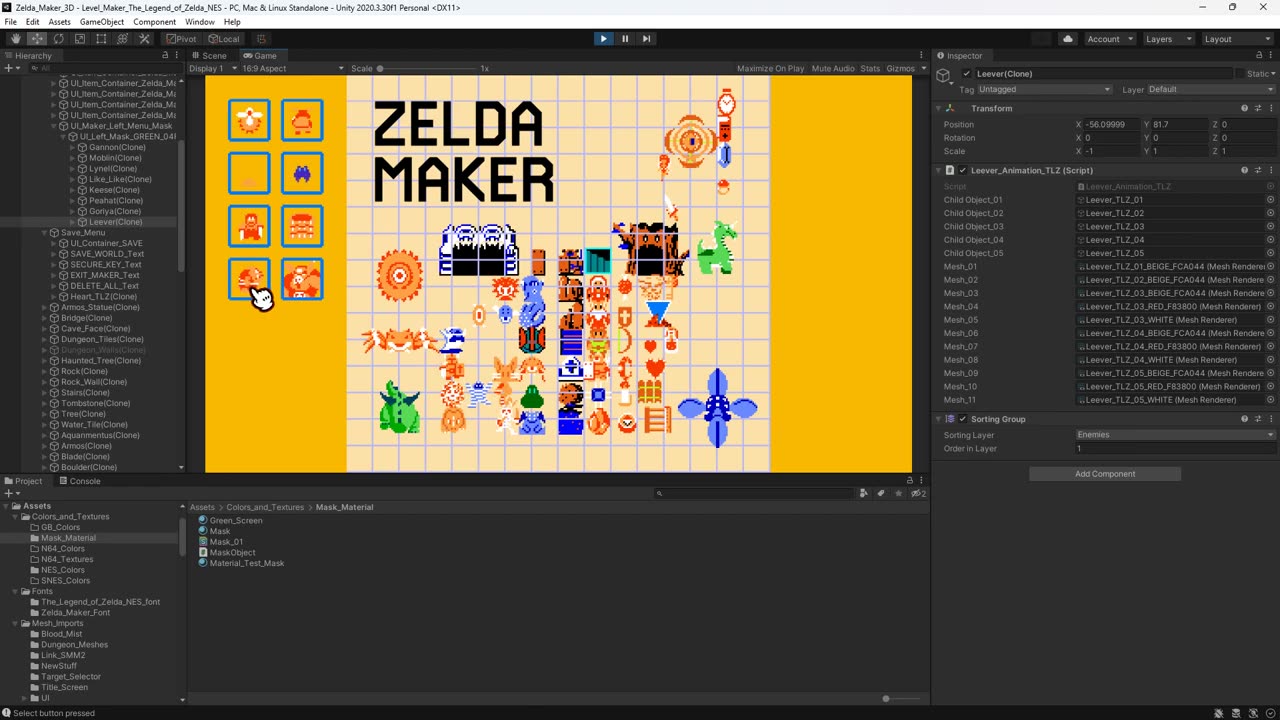Open the File menu

click(10, 22)
